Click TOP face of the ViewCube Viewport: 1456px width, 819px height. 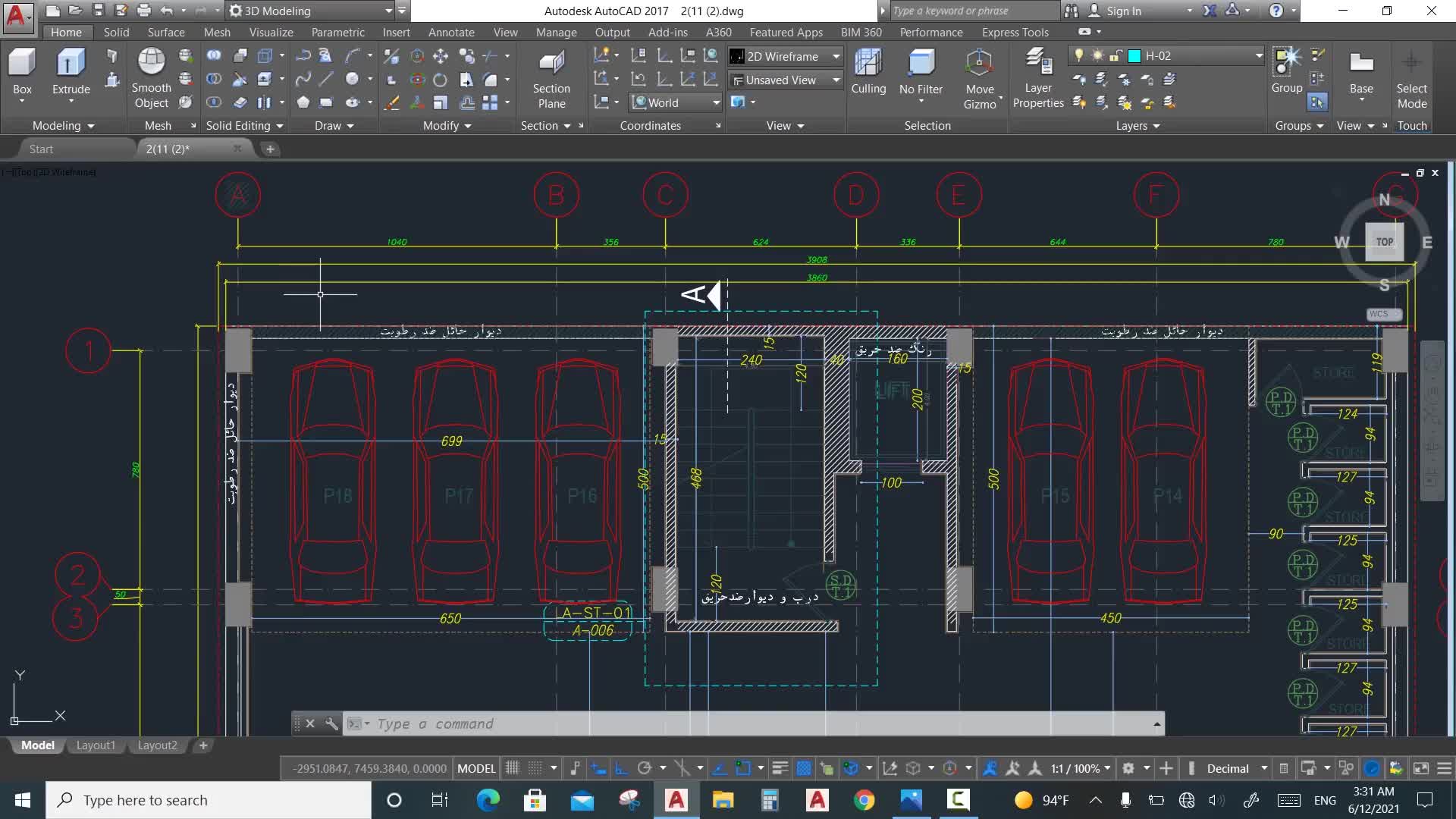[x=1385, y=242]
